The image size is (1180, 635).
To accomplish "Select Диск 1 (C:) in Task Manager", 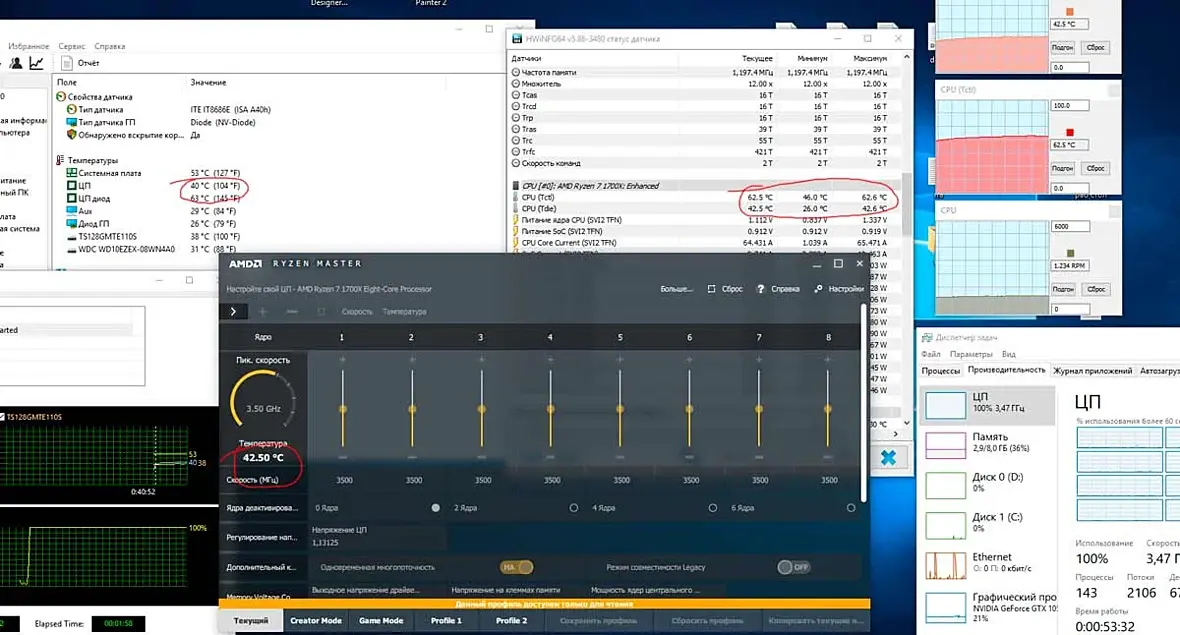I will coord(945,525).
